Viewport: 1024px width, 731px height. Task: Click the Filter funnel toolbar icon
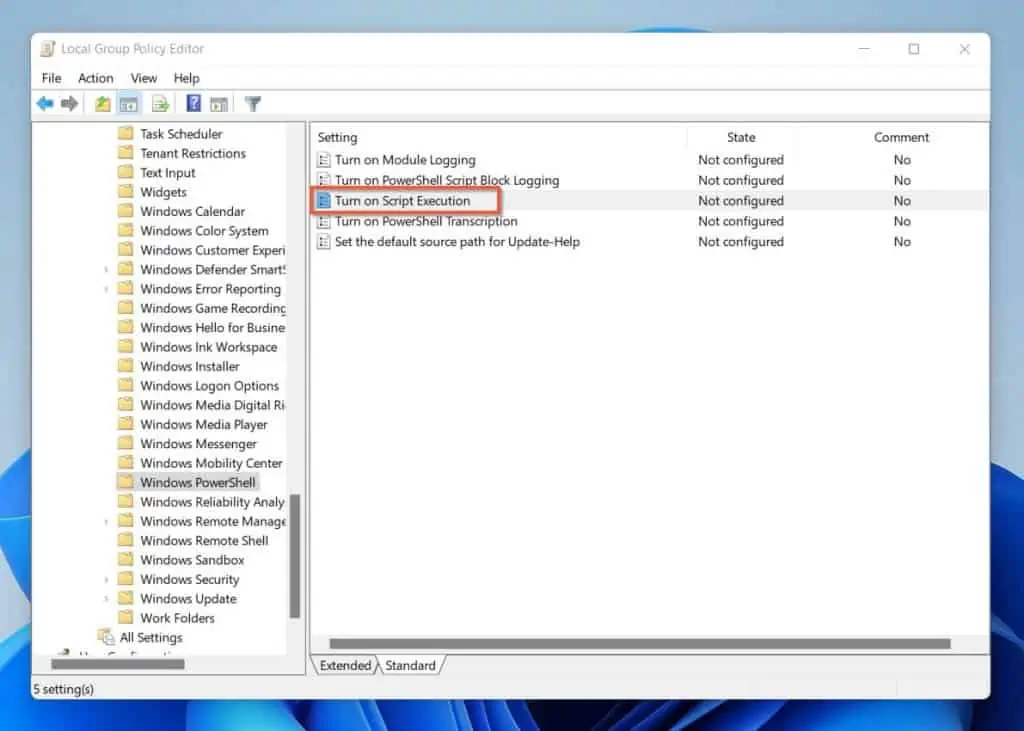pos(253,103)
